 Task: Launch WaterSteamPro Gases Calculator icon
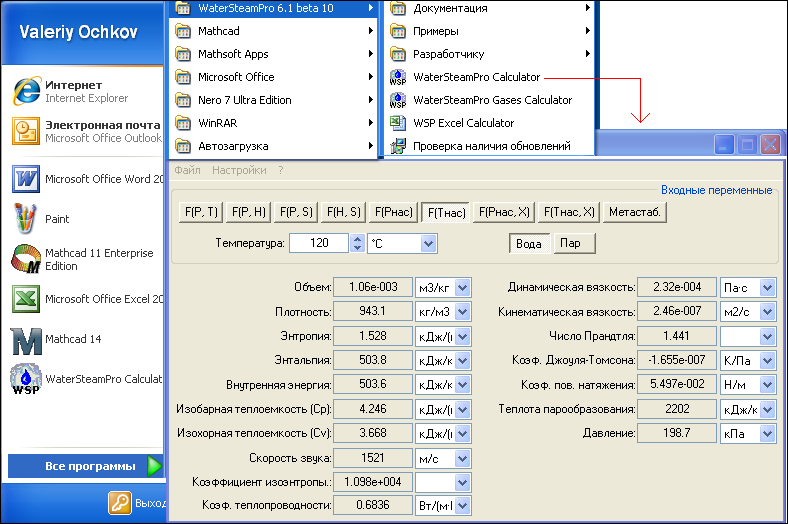(x=398, y=100)
